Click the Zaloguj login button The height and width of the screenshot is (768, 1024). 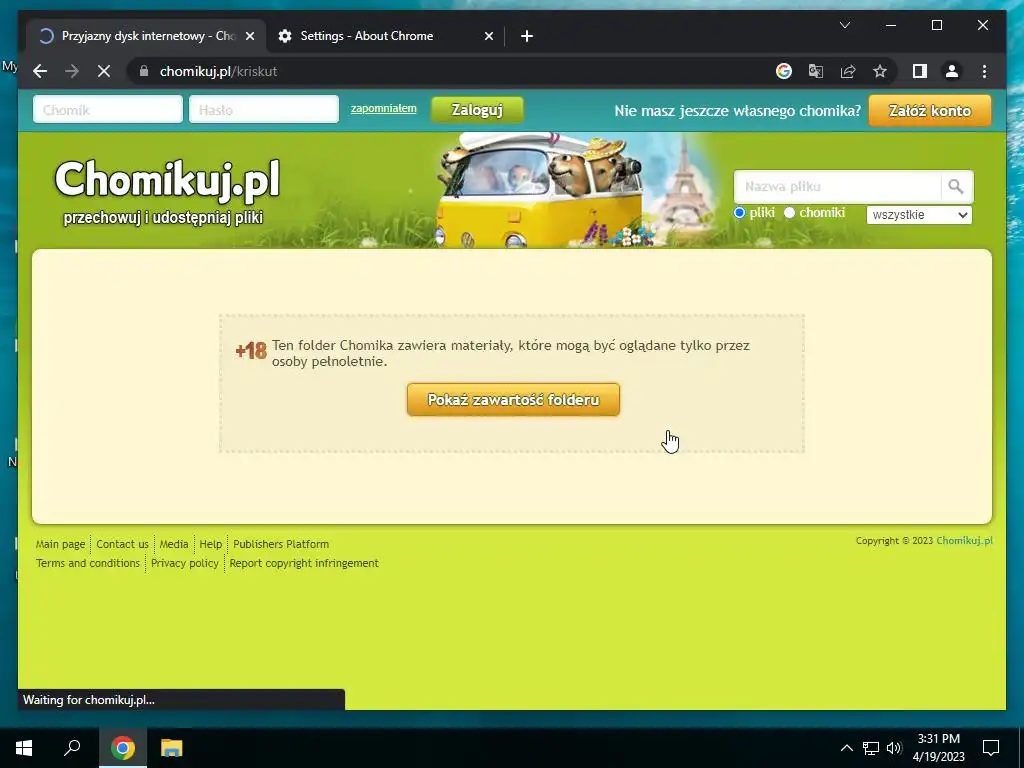(477, 110)
